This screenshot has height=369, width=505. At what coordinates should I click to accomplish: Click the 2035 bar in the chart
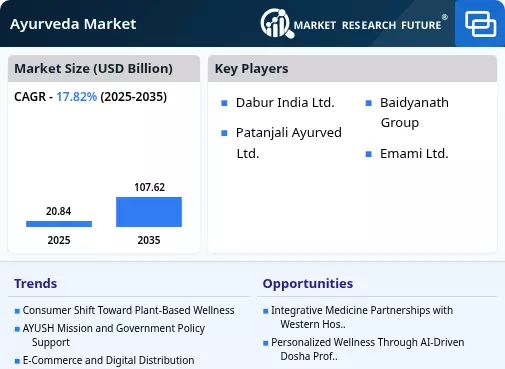(x=149, y=212)
